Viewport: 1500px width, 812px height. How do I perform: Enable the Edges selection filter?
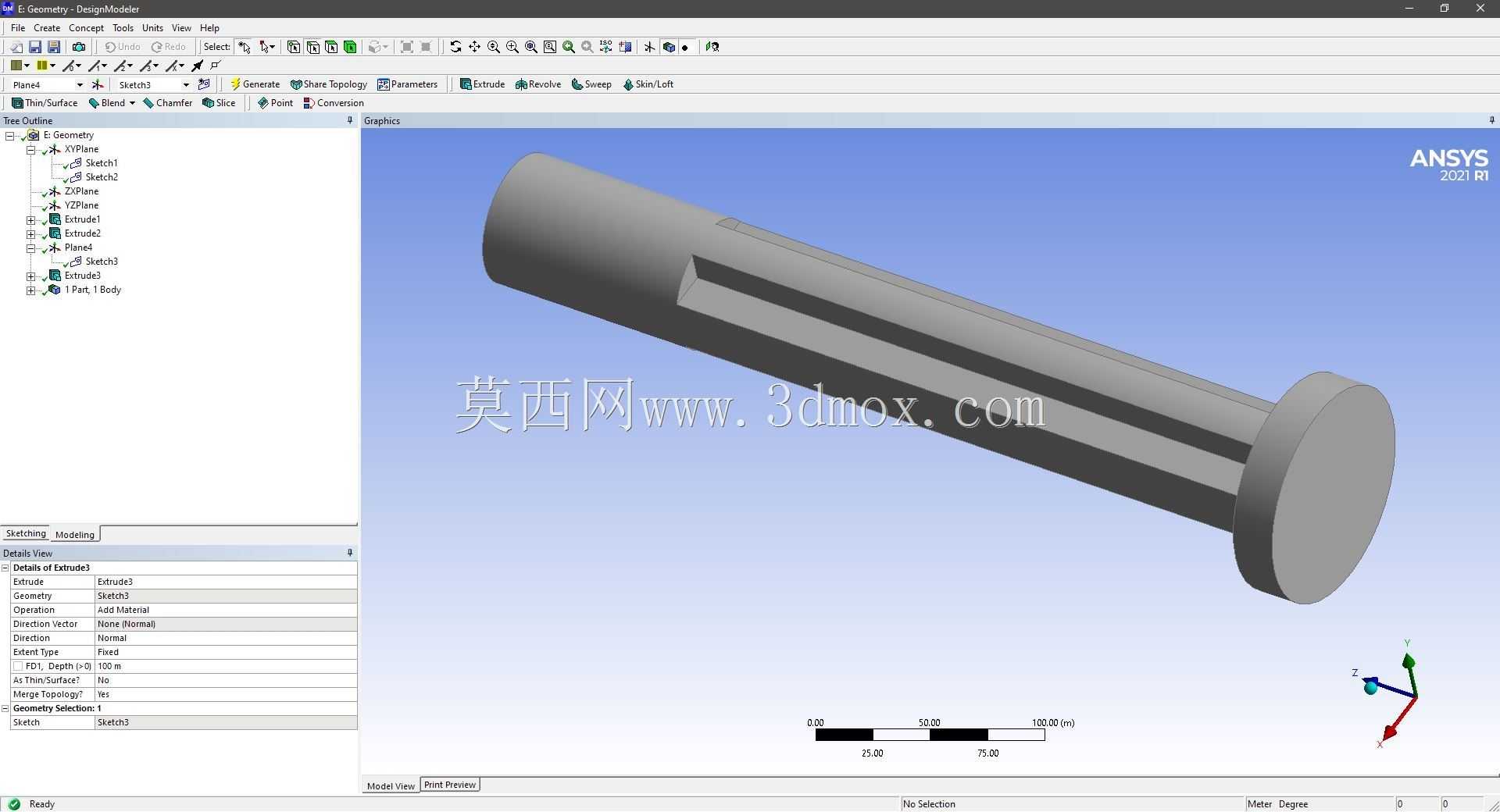[312, 47]
